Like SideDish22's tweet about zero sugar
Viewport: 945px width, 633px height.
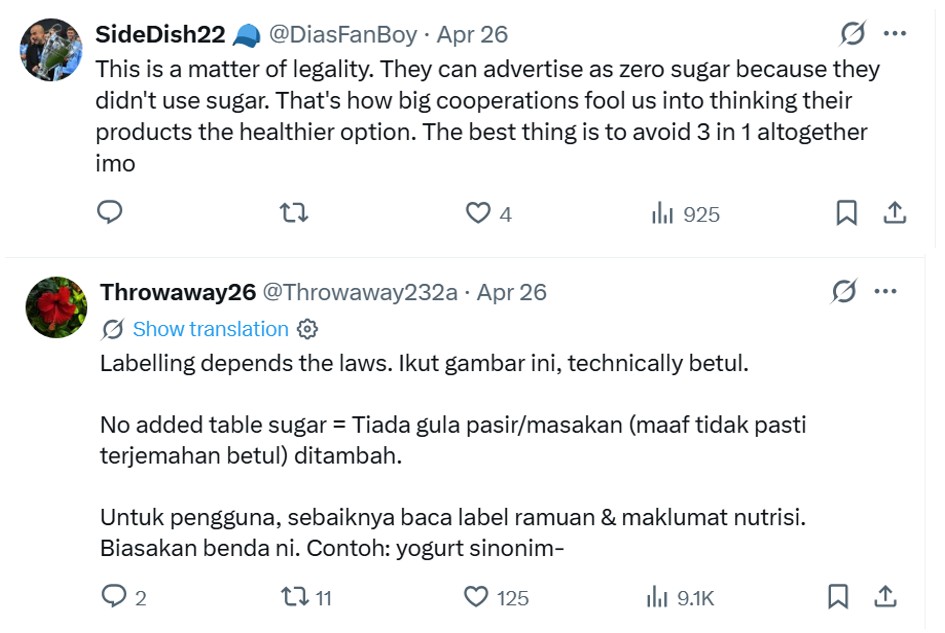(479, 213)
